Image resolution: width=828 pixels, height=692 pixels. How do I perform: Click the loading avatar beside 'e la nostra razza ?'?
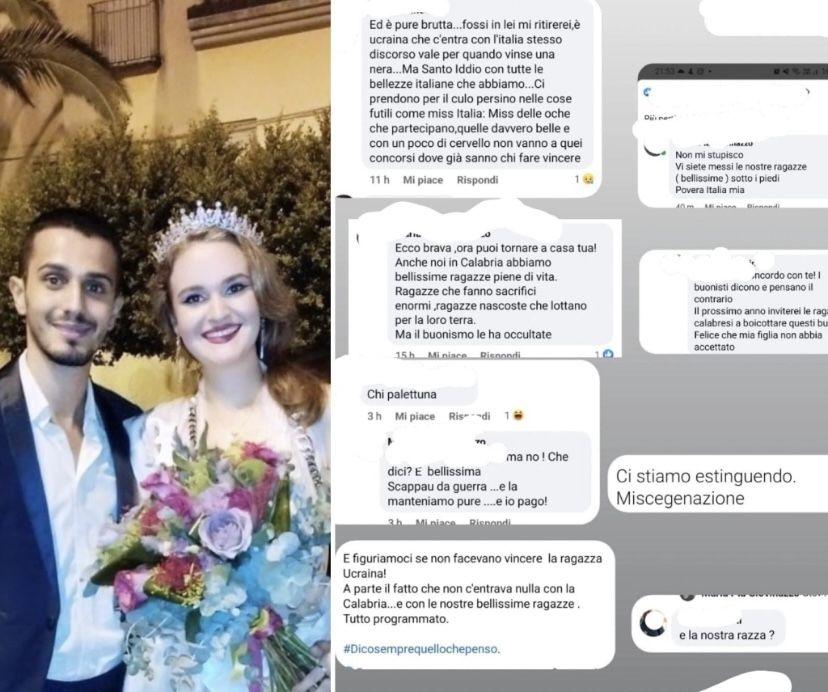653,623
